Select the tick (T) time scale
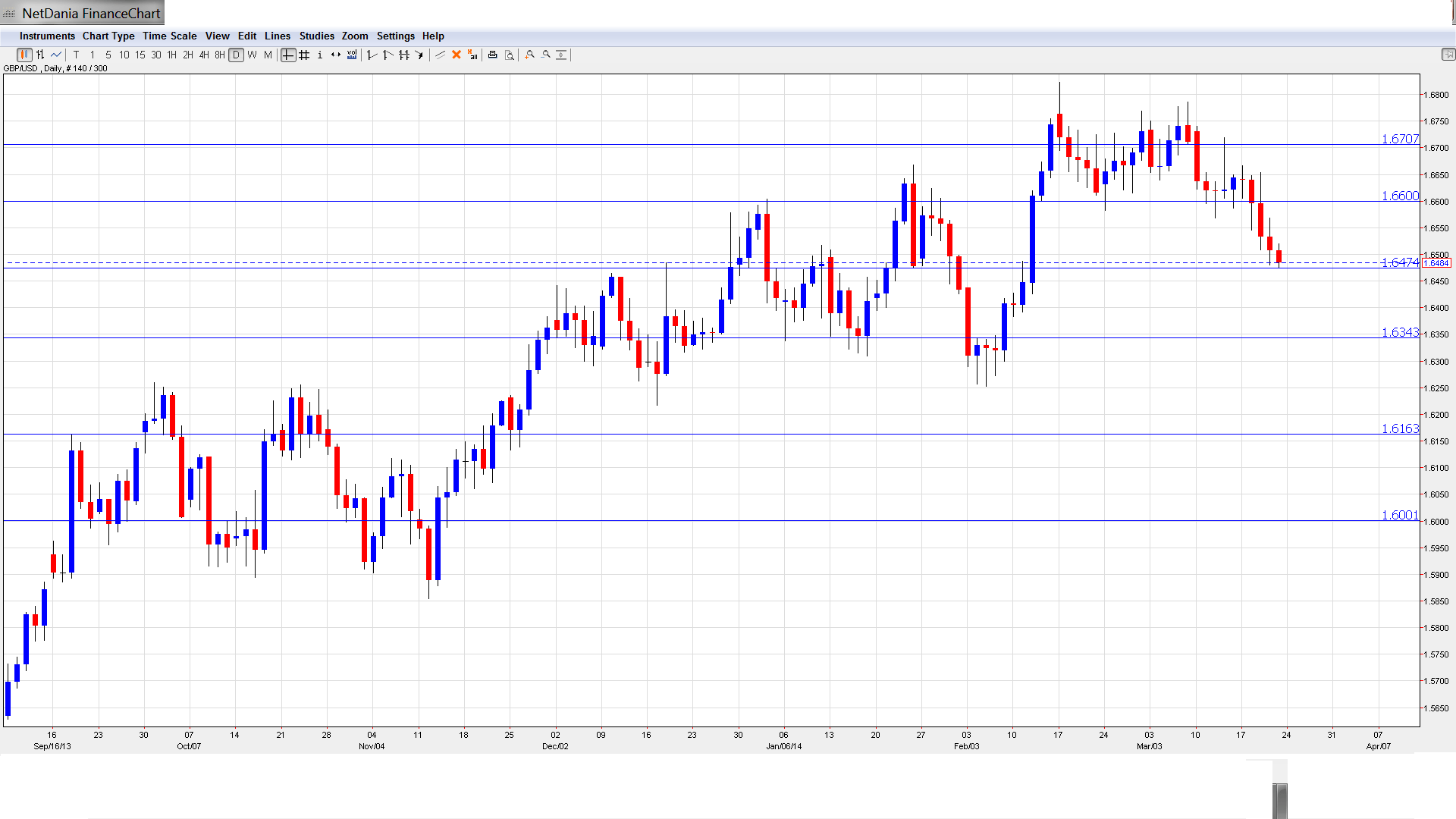The width and height of the screenshot is (1456, 819). coord(77,55)
